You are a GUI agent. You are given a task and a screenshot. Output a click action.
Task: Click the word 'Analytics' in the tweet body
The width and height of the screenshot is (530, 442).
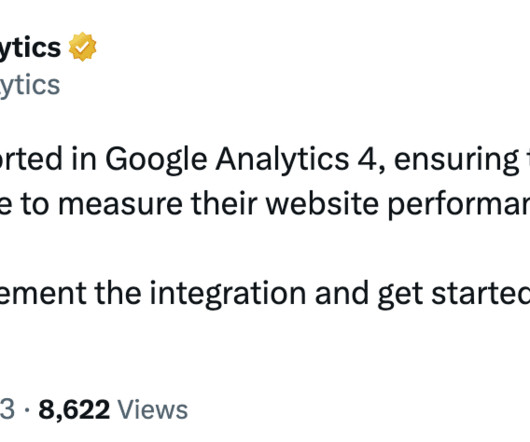coord(282,159)
